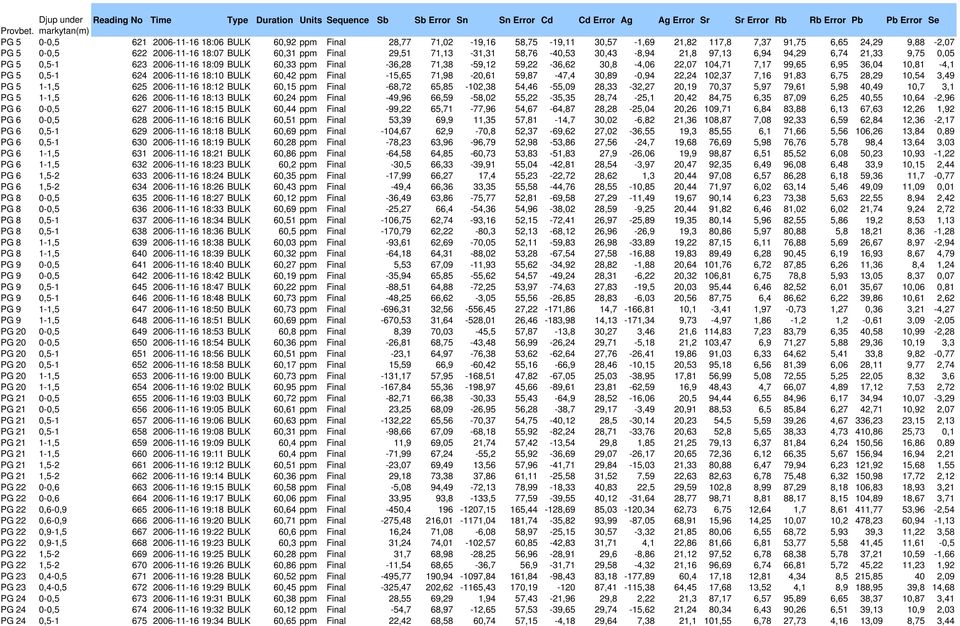Click Ag value -177,89

[639, 576]
